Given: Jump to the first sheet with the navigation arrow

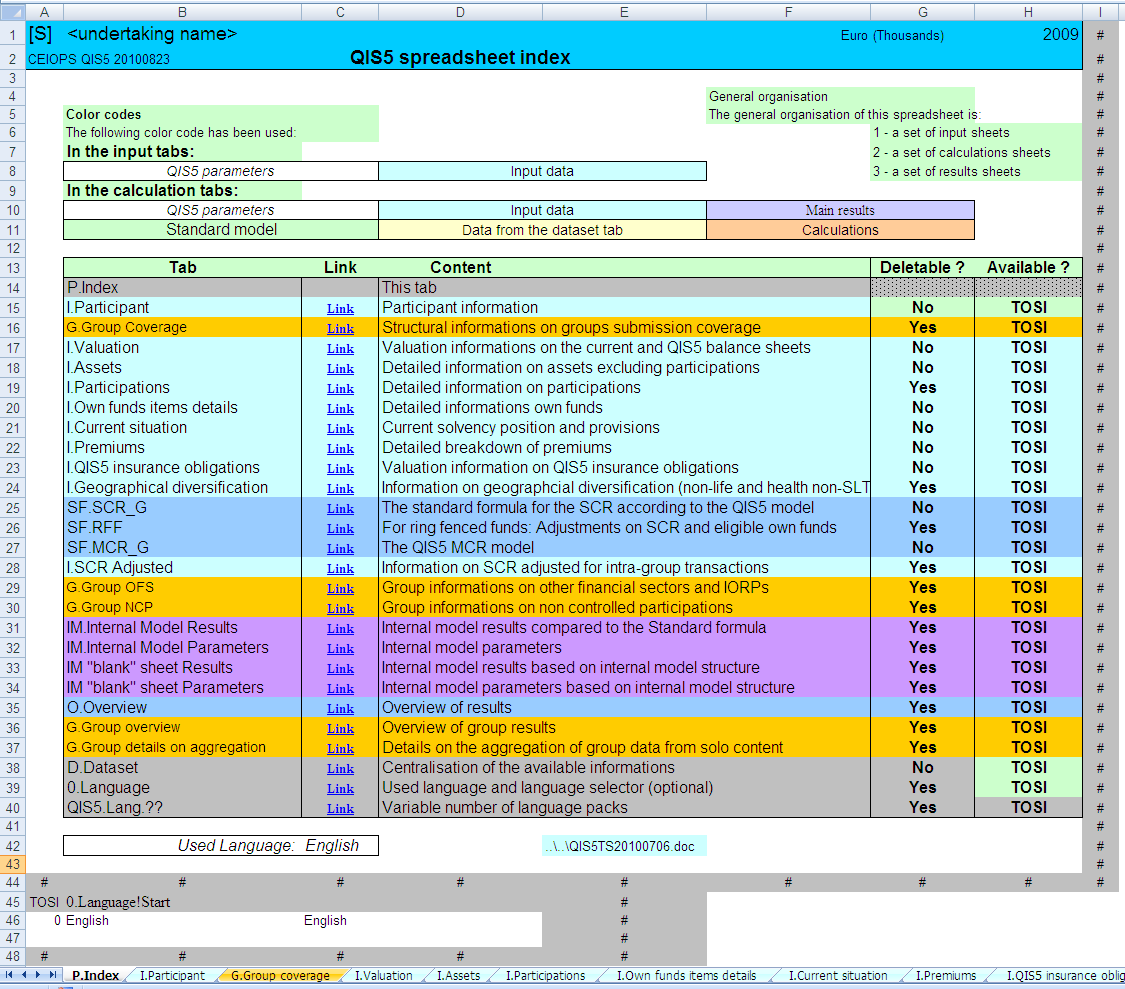Looking at the screenshot, I should click(9, 975).
